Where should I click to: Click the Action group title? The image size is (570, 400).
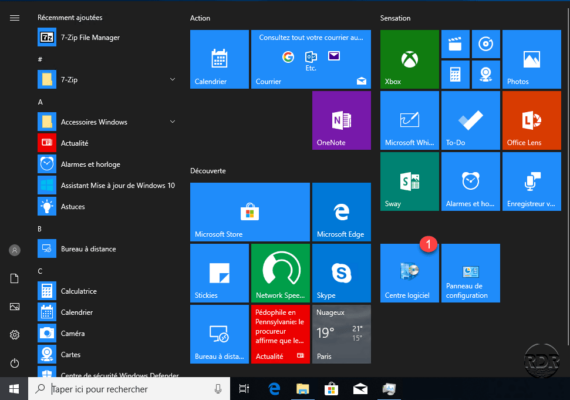tap(200, 18)
